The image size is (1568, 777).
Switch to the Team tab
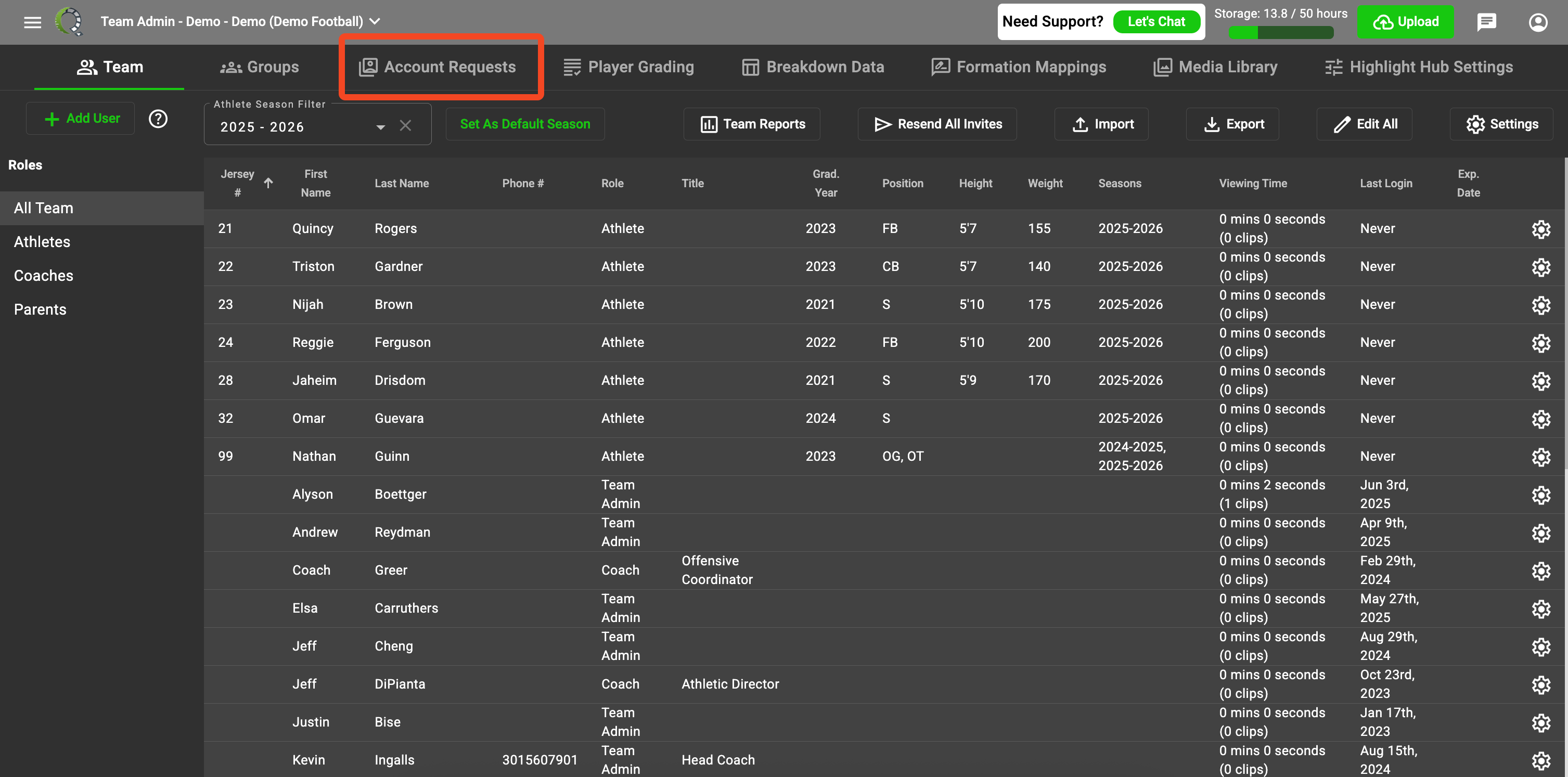pos(110,67)
